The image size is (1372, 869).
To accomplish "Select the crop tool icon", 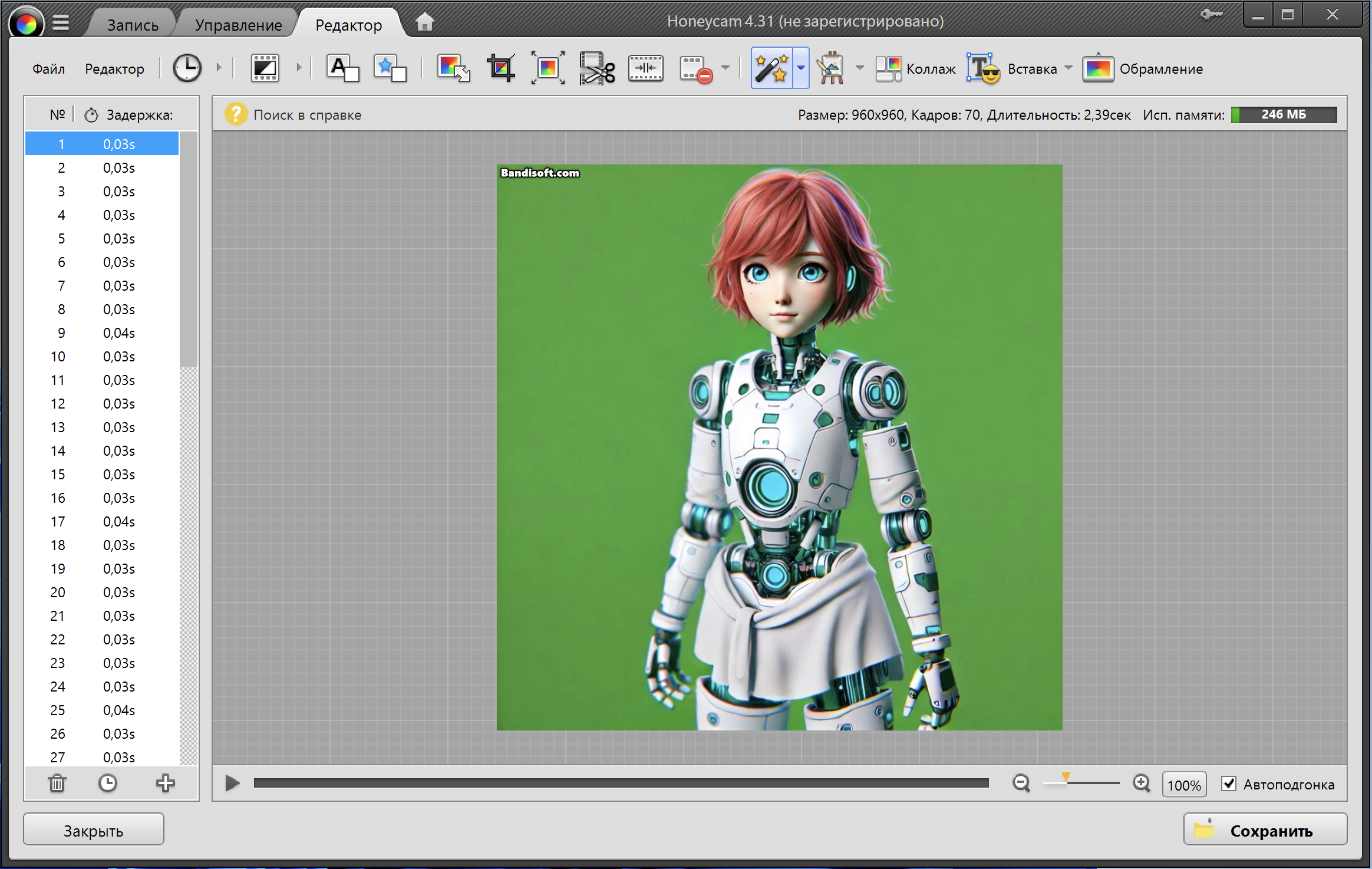I will 500,68.
